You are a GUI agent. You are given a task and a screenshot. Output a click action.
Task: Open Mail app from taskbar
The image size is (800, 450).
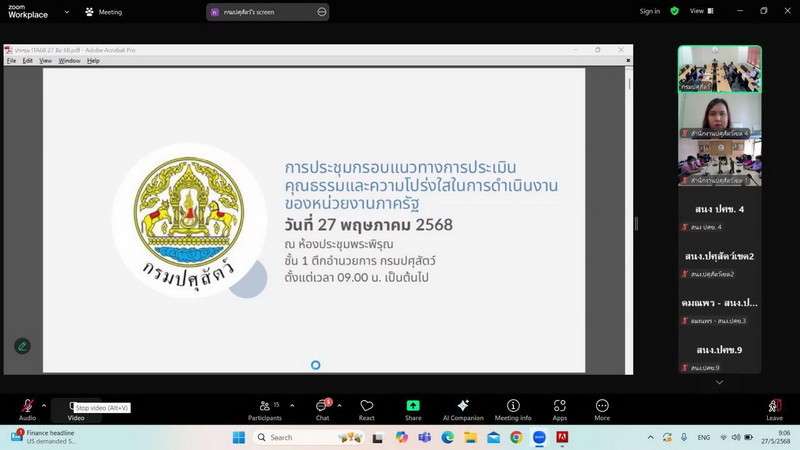pos(493,437)
